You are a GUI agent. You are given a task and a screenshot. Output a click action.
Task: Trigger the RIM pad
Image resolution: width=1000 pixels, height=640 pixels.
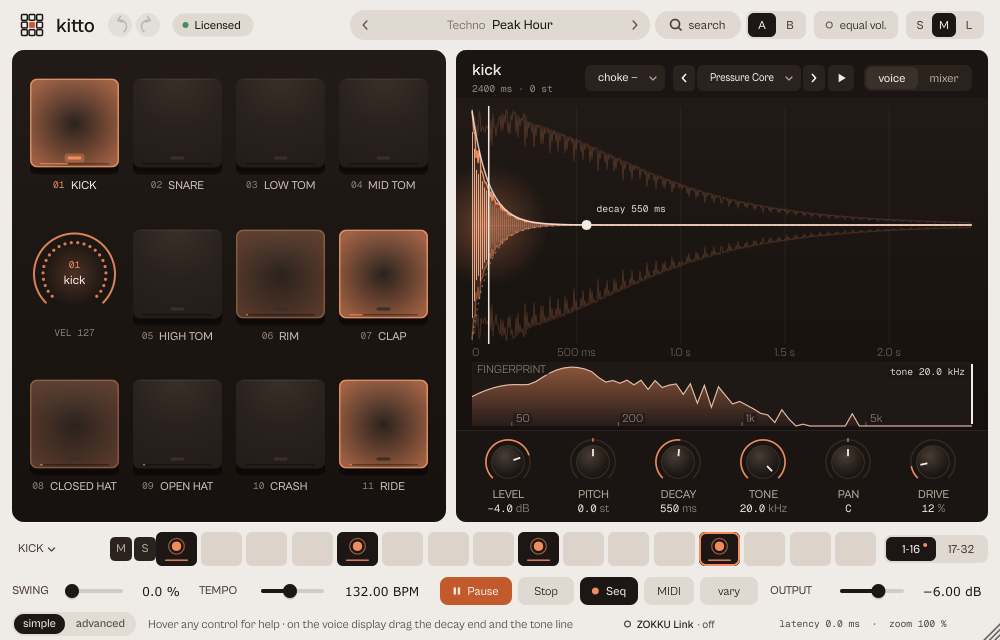click(x=281, y=274)
